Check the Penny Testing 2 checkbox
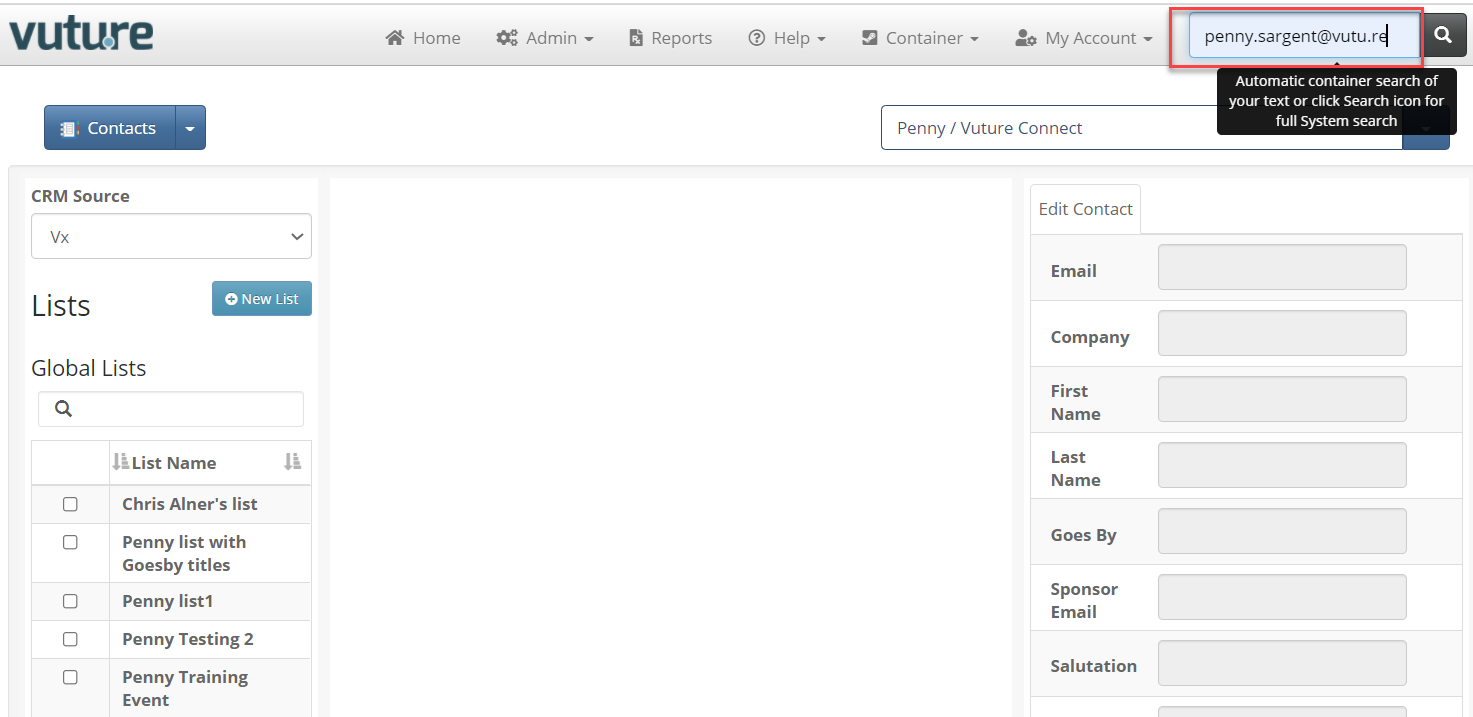Screen dimensions: 1473x717 tap(70, 639)
